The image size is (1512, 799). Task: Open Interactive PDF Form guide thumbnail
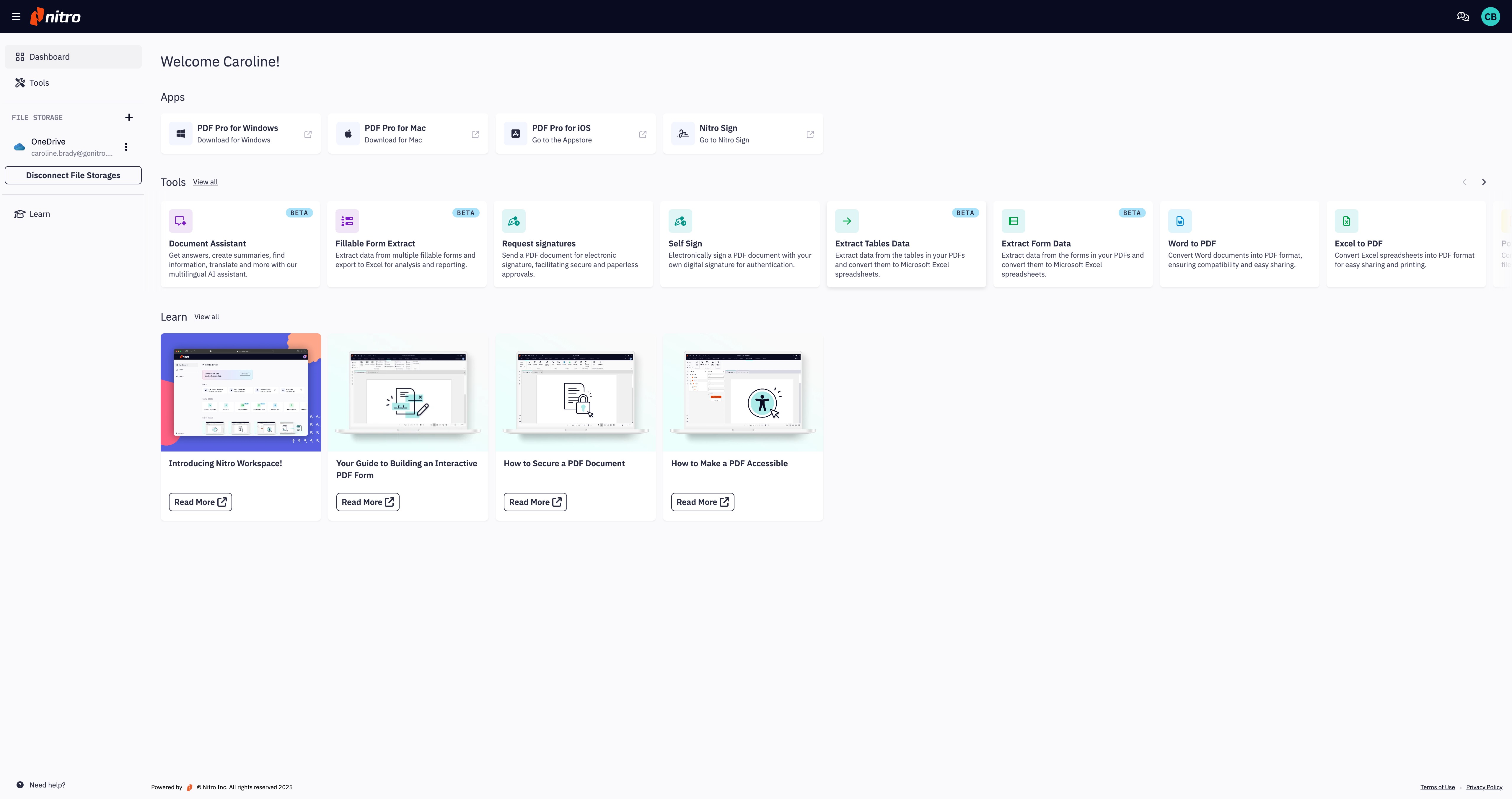[x=408, y=392]
